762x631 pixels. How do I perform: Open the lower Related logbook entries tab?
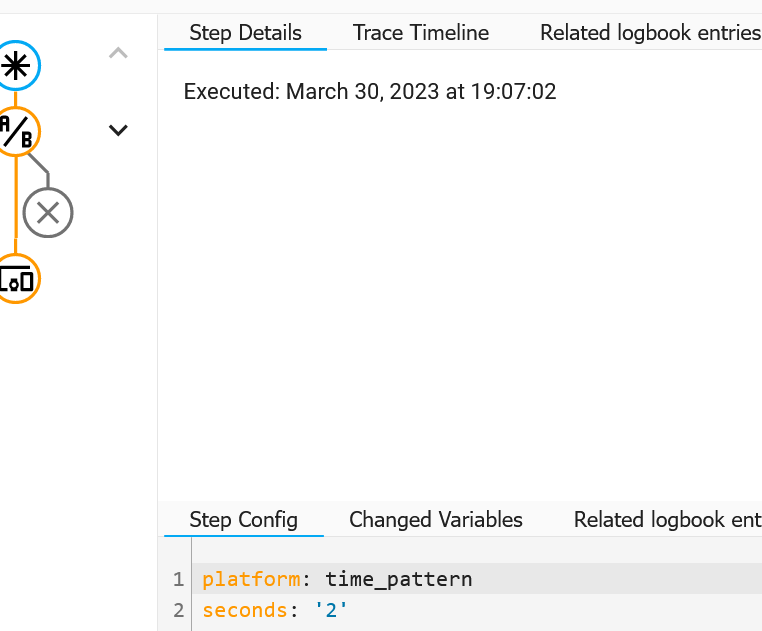tap(667, 520)
